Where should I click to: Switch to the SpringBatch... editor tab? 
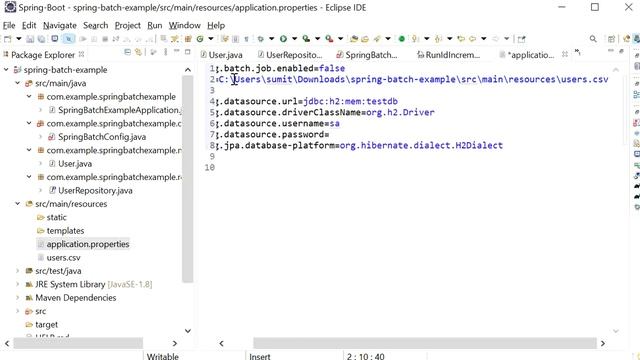367,55
